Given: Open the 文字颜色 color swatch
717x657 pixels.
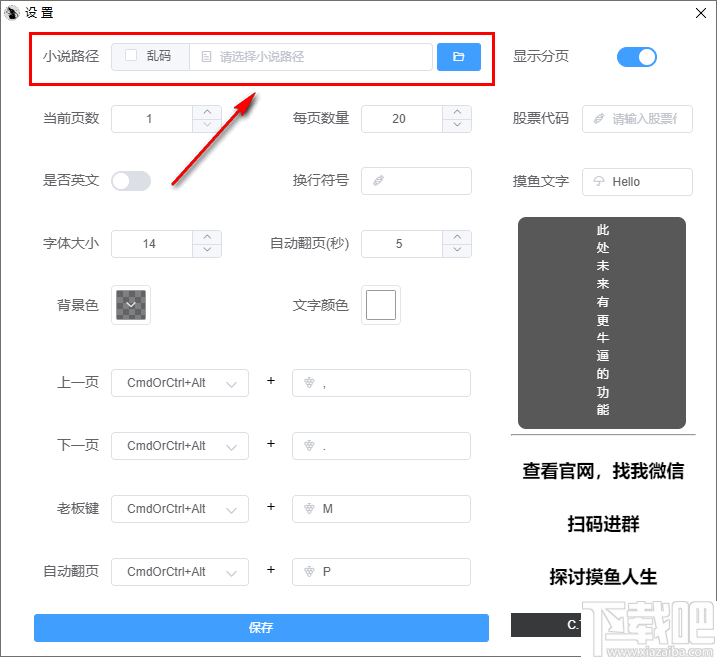Looking at the screenshot, I should pos(381,305).
